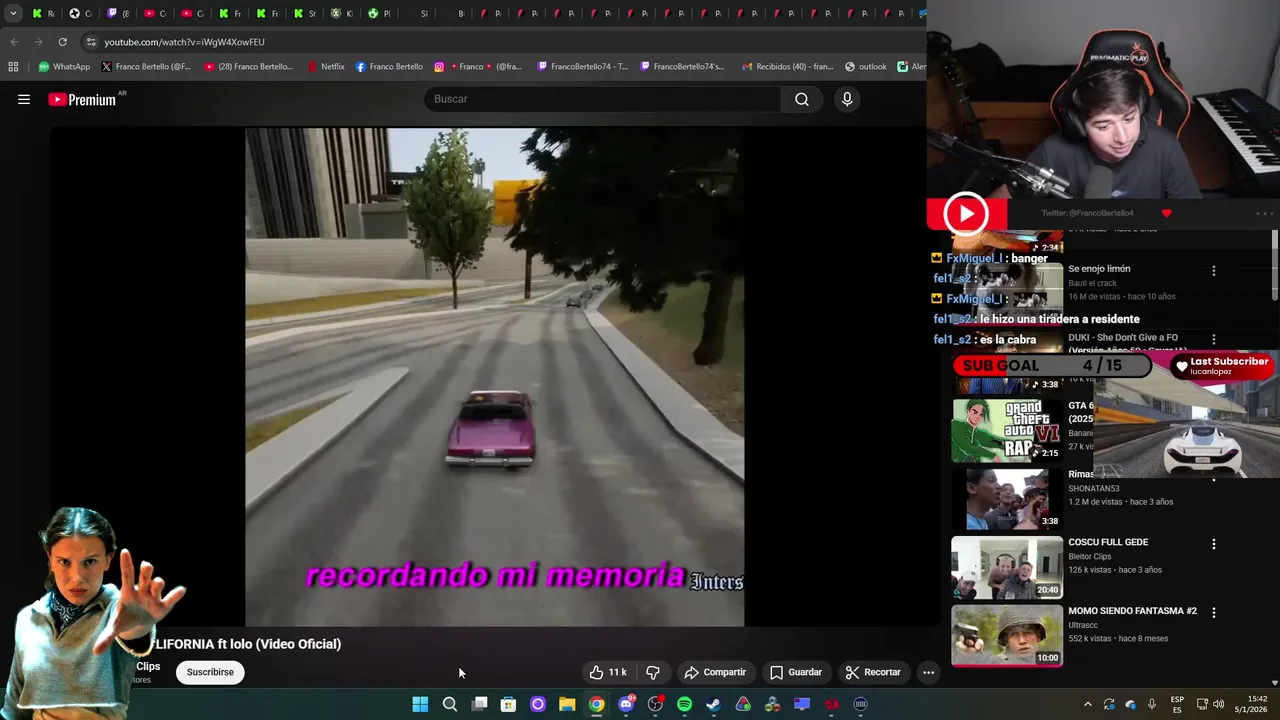Open Task View on taskbar

point(479,704)
